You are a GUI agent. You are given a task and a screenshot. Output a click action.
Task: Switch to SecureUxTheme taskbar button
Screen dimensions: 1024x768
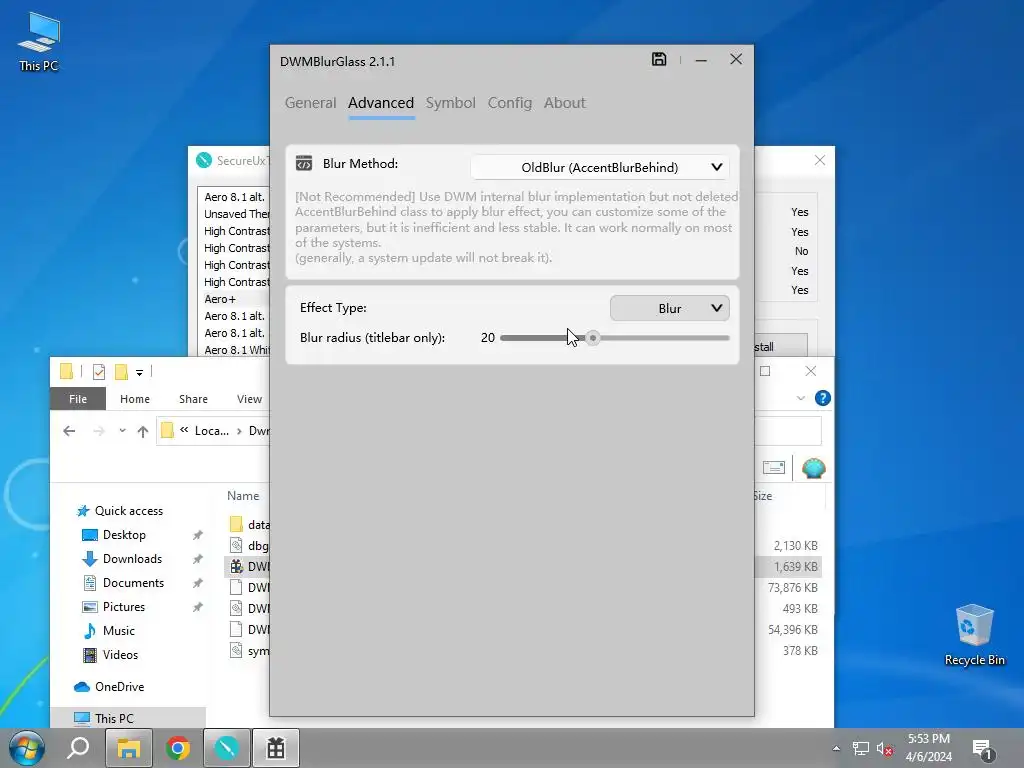pos(227,748)
